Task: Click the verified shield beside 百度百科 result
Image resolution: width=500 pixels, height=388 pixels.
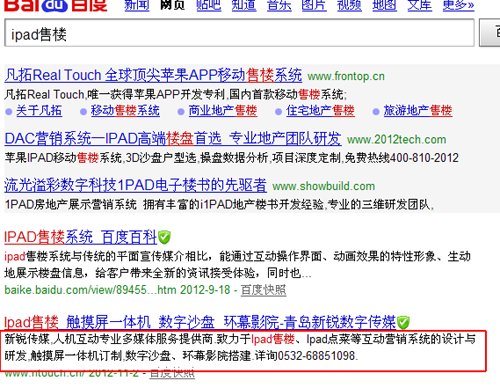Action: 164,237
